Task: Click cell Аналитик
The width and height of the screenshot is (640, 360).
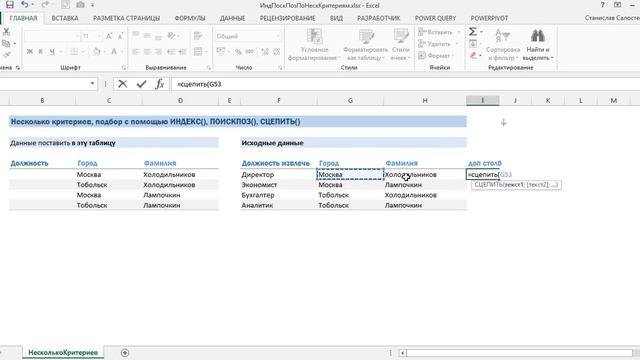Action: (x=278, y=205)
